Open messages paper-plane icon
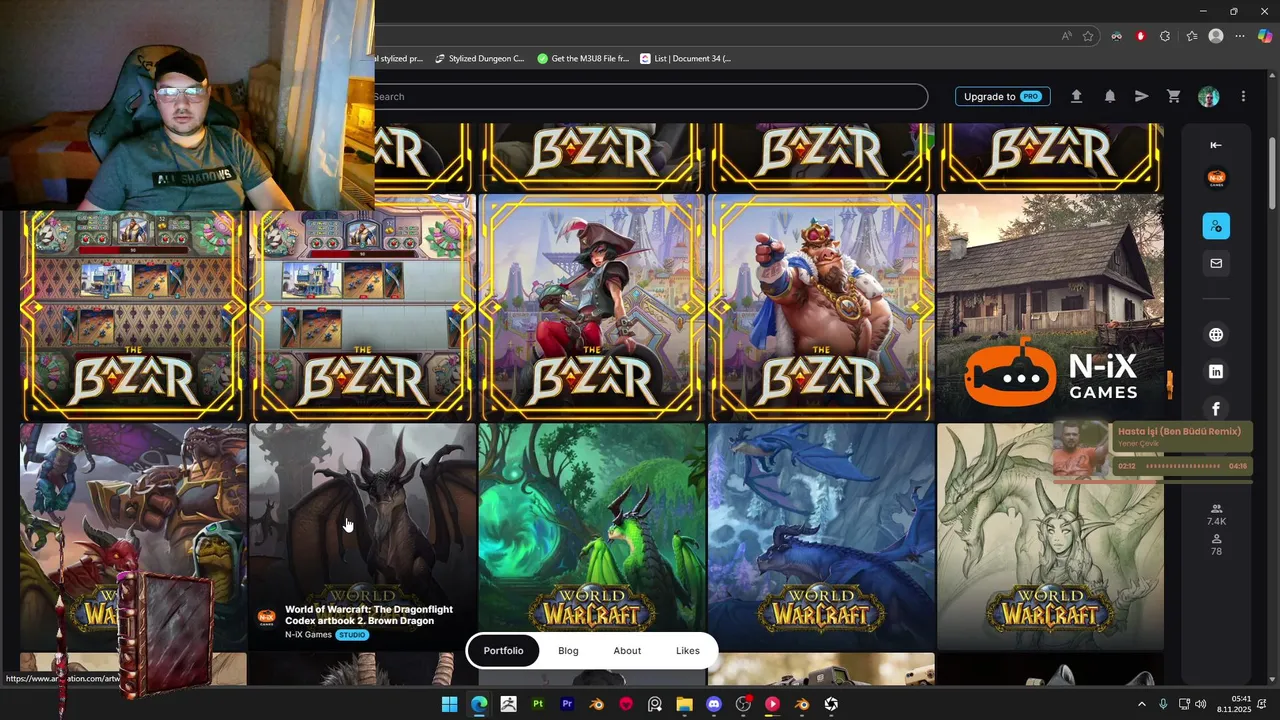This screenshot has height=720, width=1280. pos(1141,96)
